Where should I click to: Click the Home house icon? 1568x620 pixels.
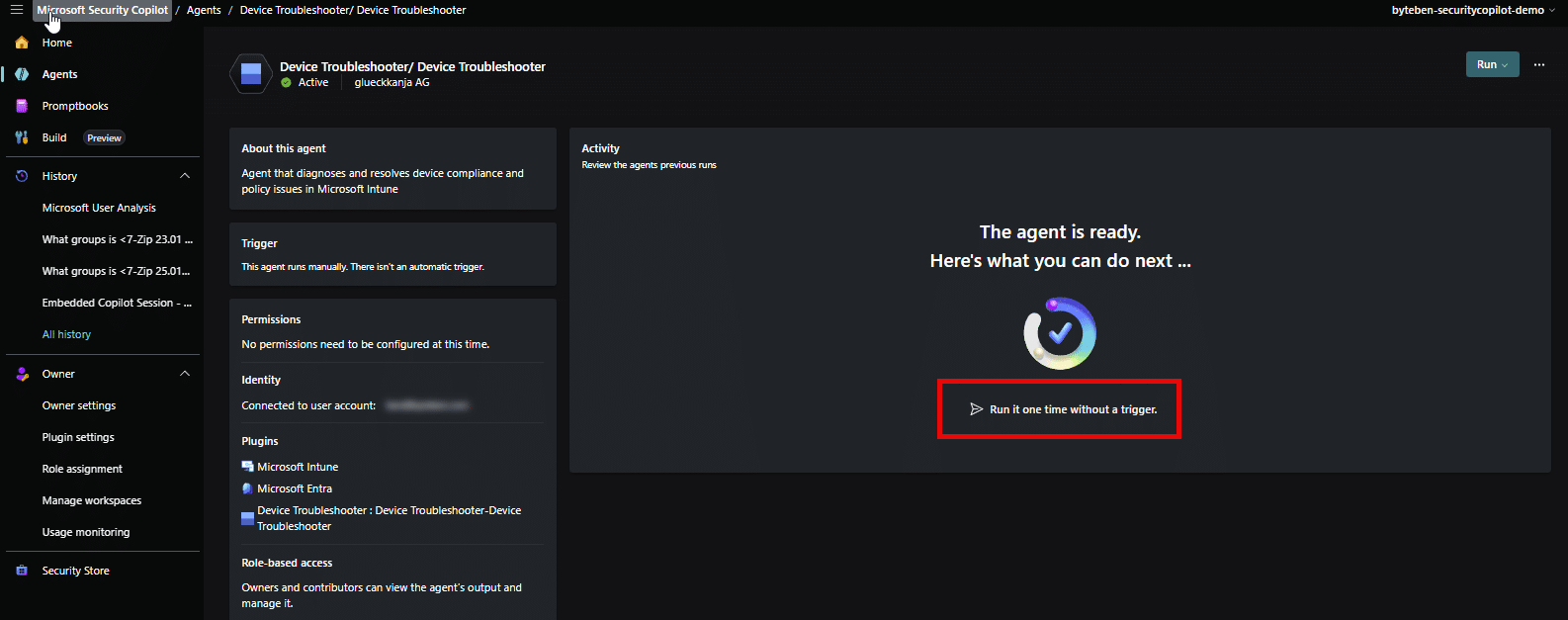pos(22,43)
